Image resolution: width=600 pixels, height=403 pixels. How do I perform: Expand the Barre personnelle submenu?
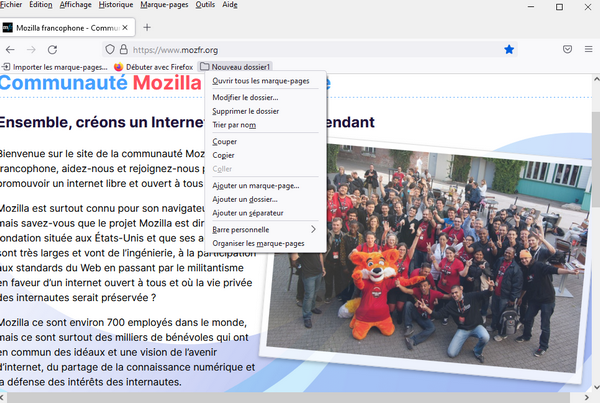266,230
